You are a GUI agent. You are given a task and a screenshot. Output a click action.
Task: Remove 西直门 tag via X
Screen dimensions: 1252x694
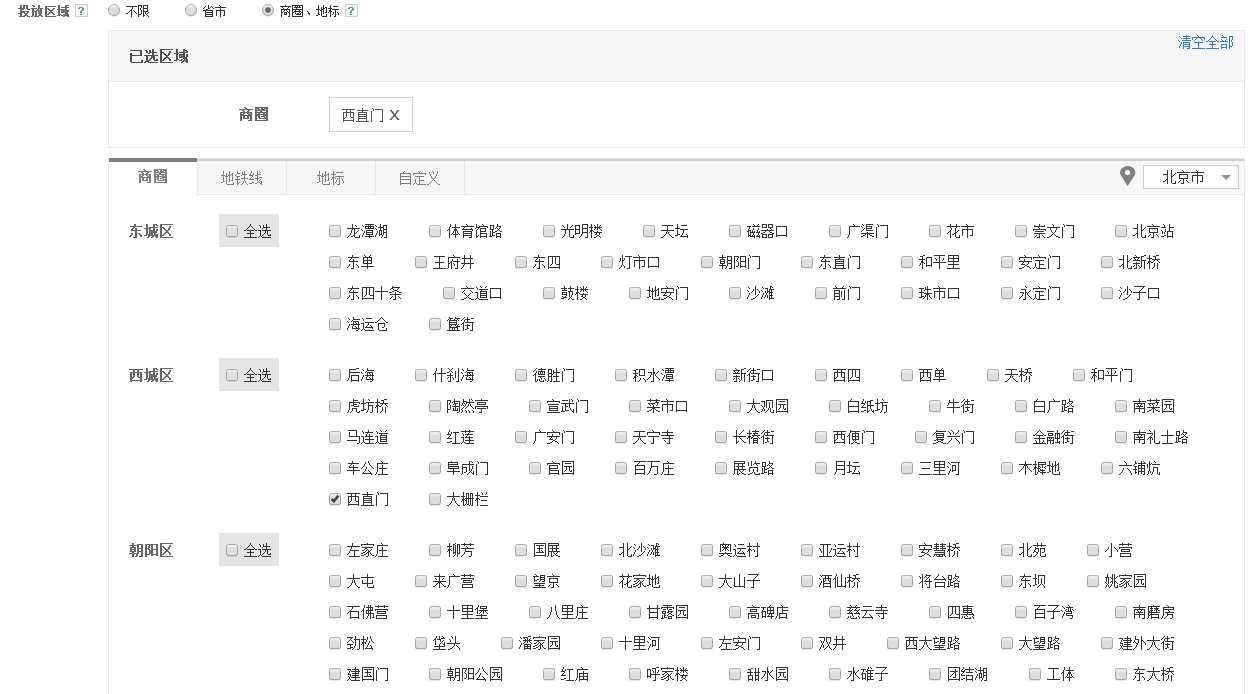click(394, 115)
